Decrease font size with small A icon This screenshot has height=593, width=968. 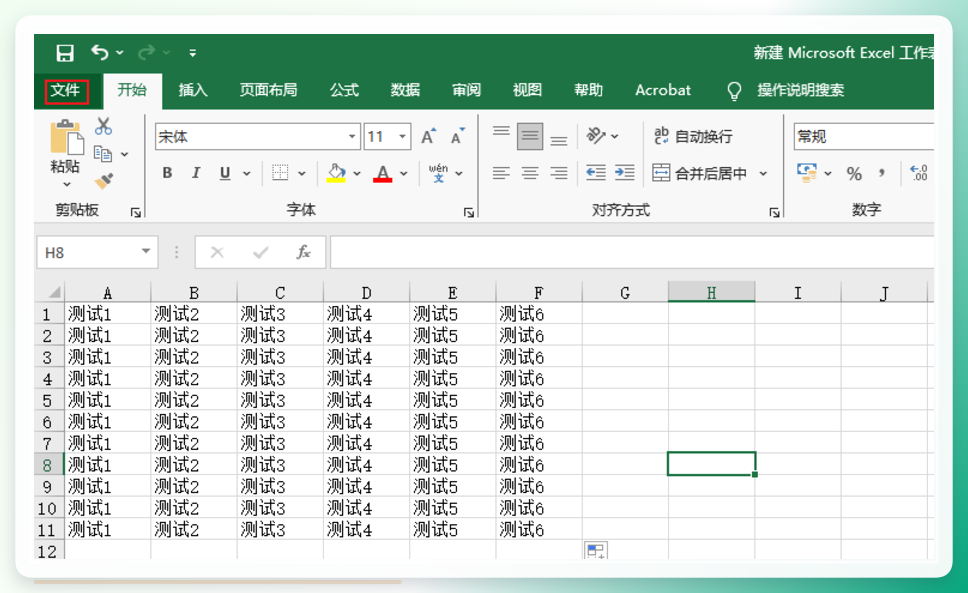[457, 136]
